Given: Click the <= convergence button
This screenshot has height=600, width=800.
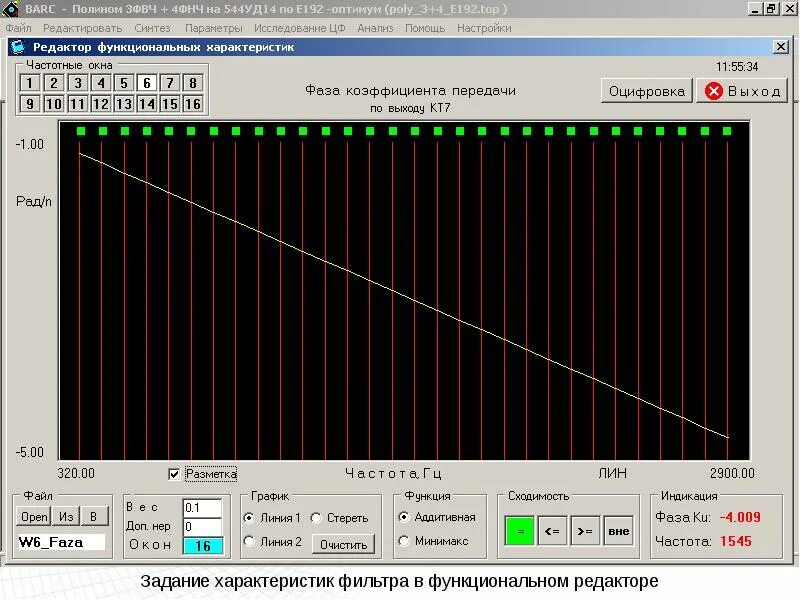Looking at the screenshot, I should point(553,531).
